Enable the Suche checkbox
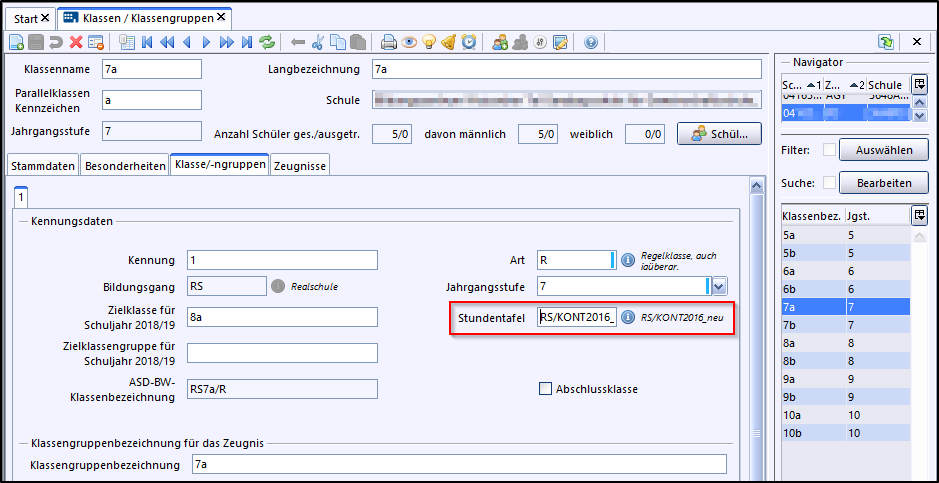 (x=828, y=183)
